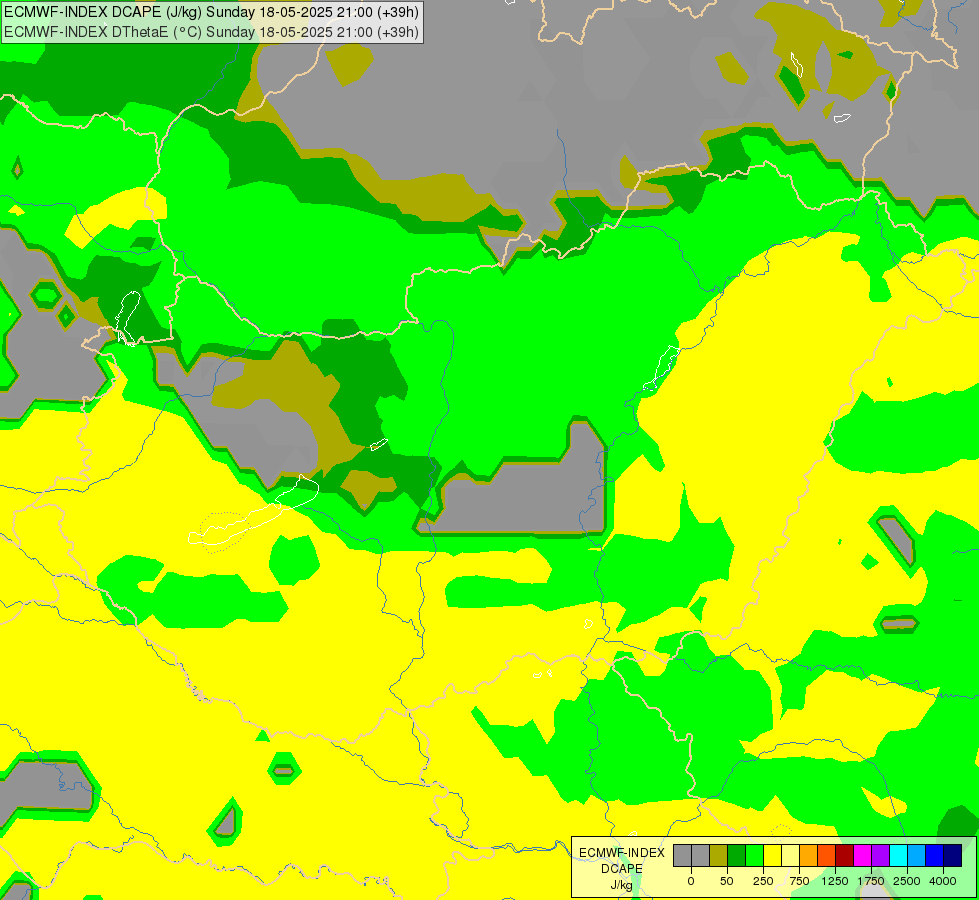The image size is (979, 900).
Task: Click the legend value 4000
Action: (x=943, y=881)
